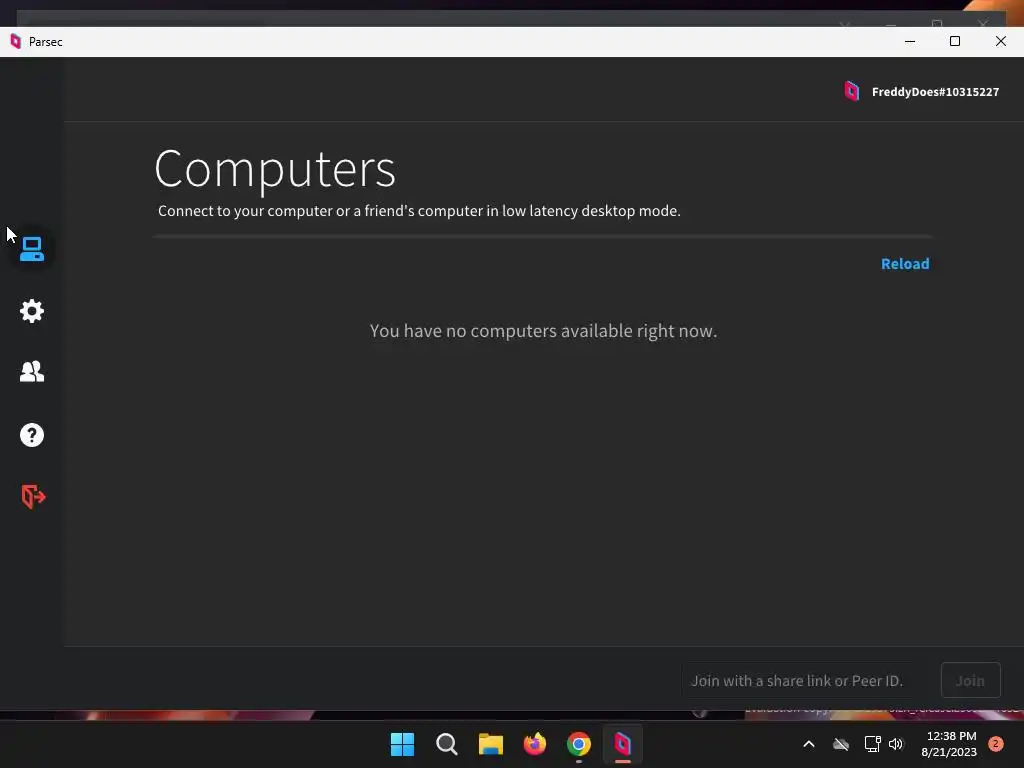Image resolution: width=1024 pixels, height=768 pixels.
Task: Click the red log out icon
Action: [33, 496]
